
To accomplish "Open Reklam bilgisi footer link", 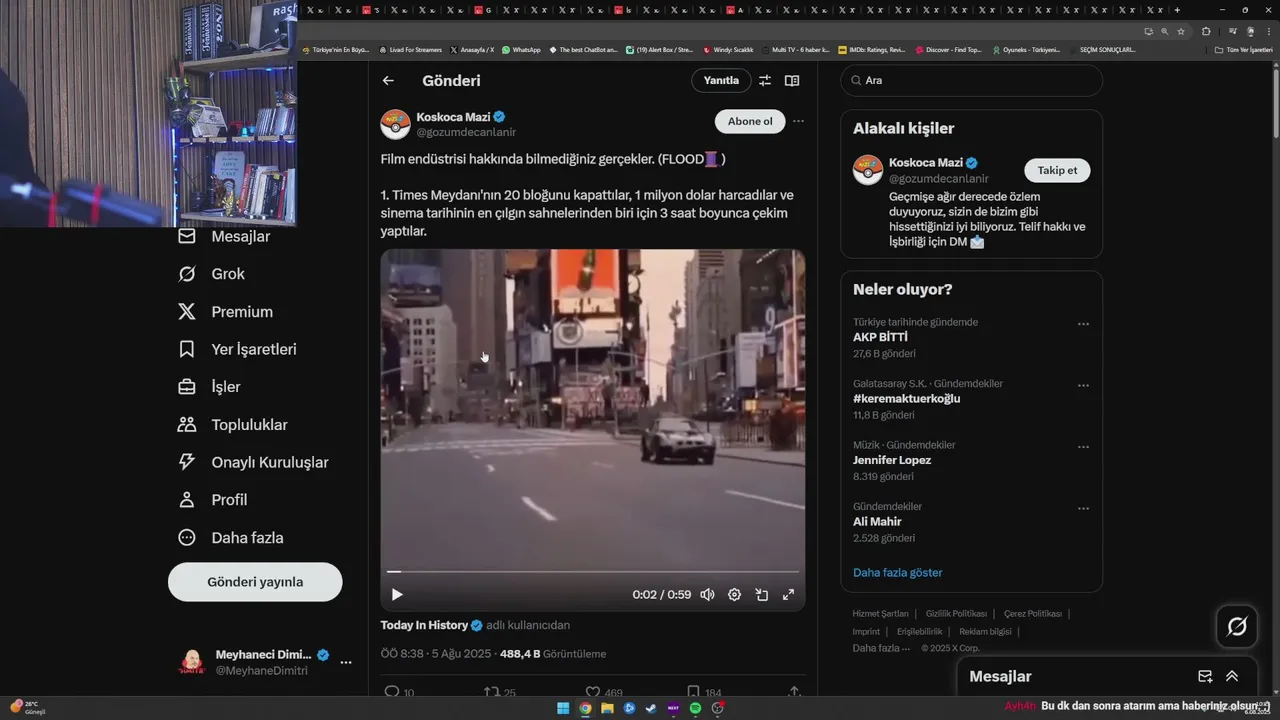I will point(986,632).
